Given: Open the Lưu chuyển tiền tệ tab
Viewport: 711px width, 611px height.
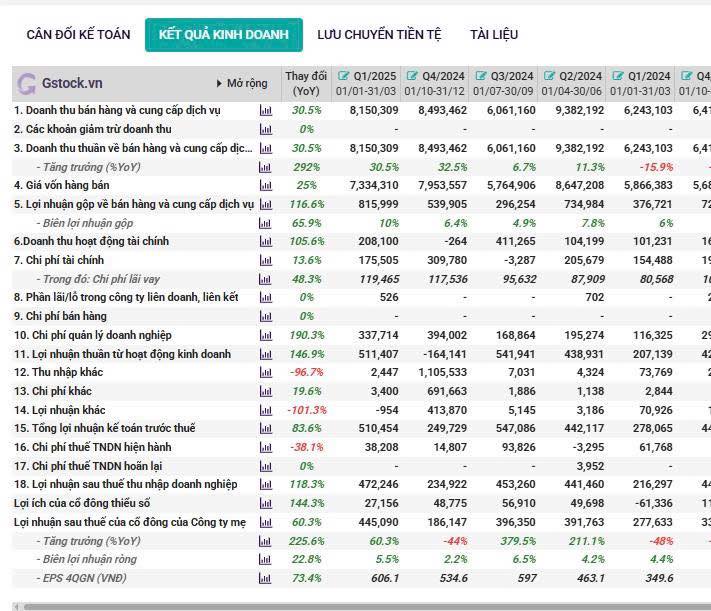Looking at the screenshot, I should point(378,34).
